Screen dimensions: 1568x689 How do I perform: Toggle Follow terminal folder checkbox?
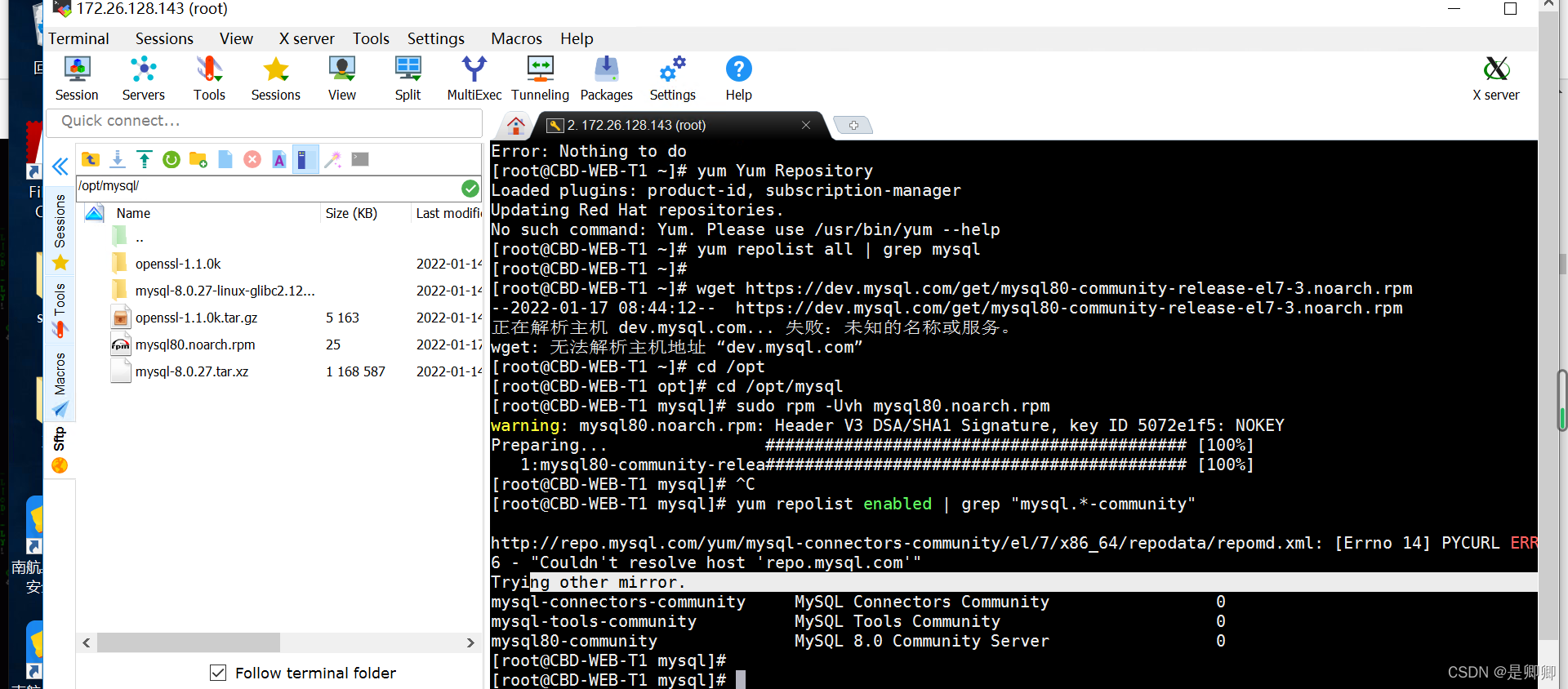[x=218, y=673]
